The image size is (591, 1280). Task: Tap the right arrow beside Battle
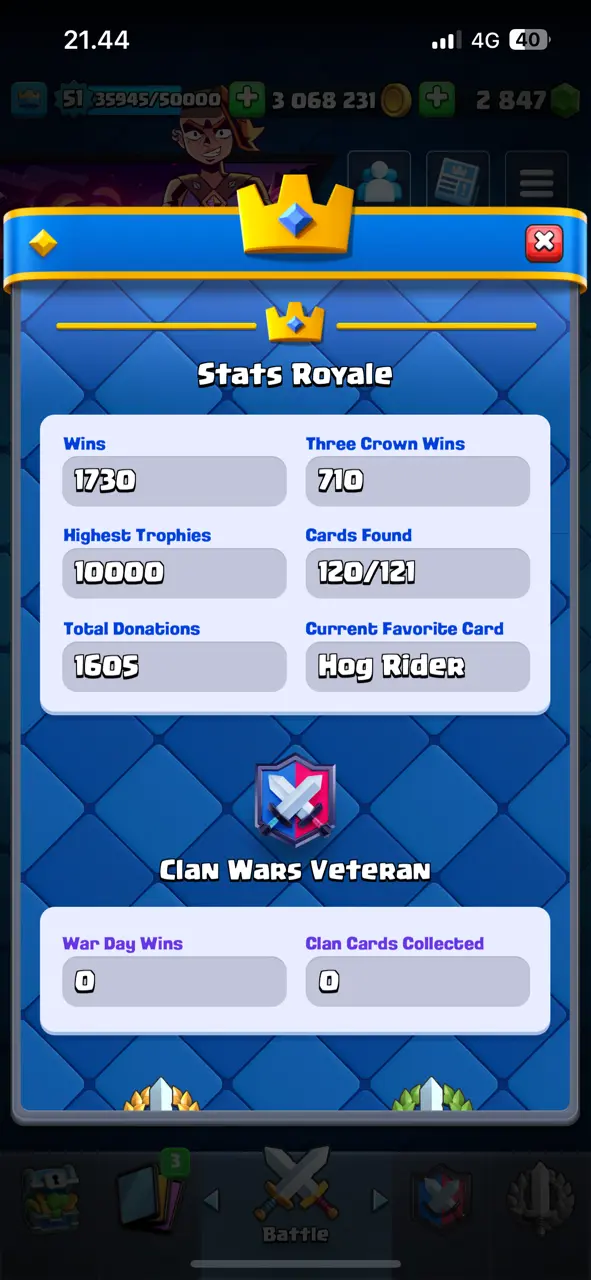(x=380, y=1200)
